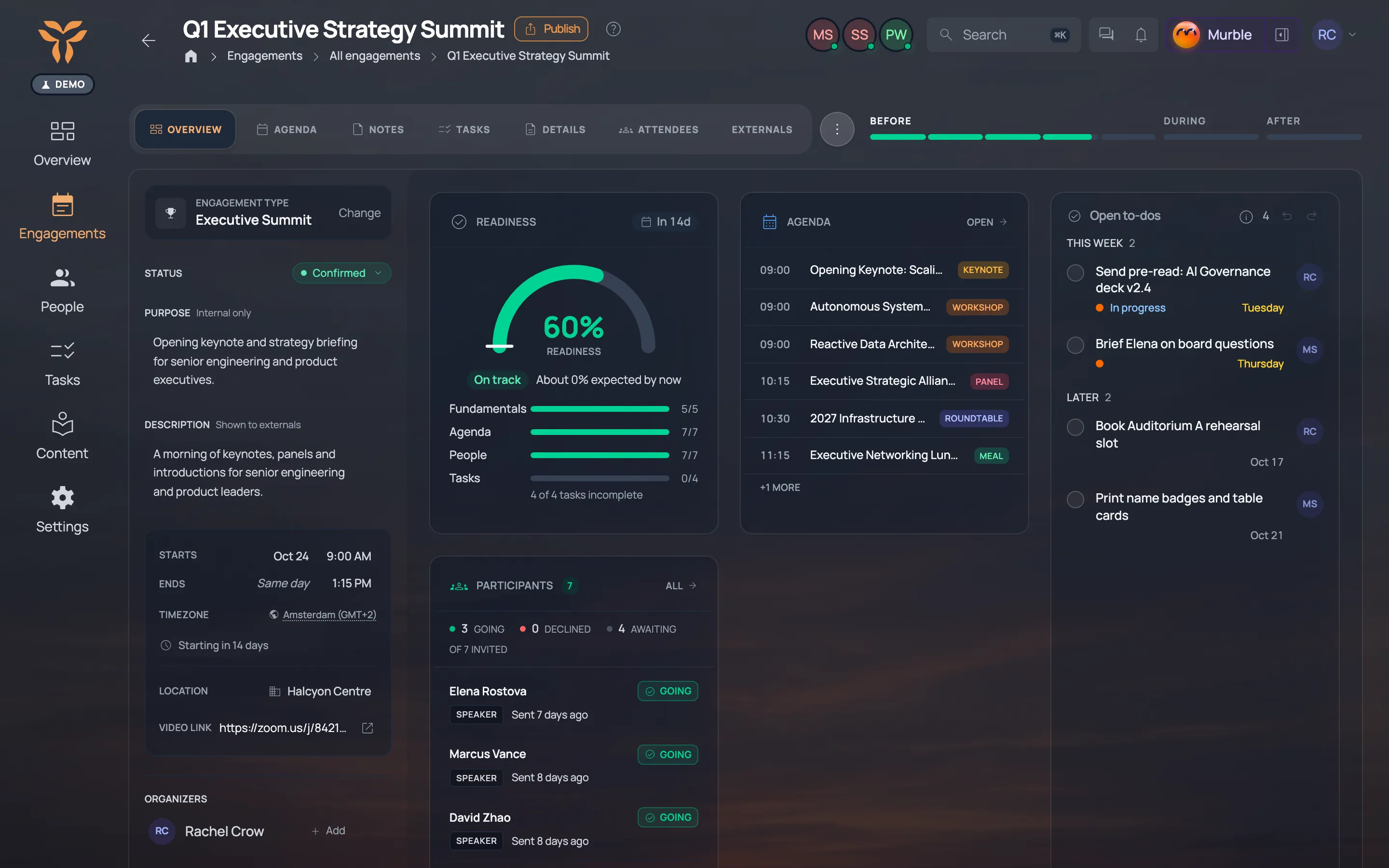1389x868 pixels.
Task: Open Engagements in the sidebar
Action: tap(62, 217)
